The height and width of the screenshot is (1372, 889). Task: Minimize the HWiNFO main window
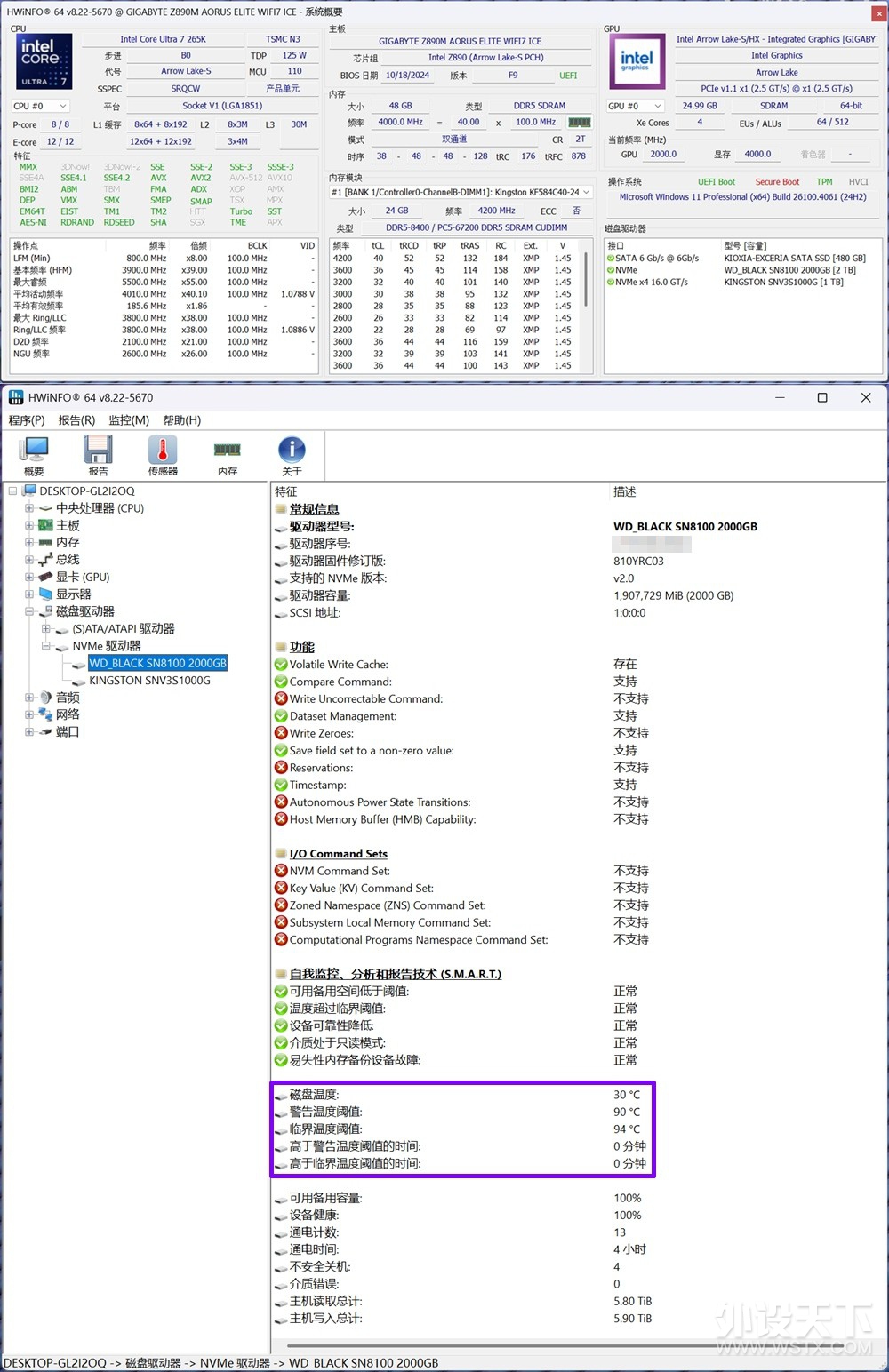coord(780,397)
